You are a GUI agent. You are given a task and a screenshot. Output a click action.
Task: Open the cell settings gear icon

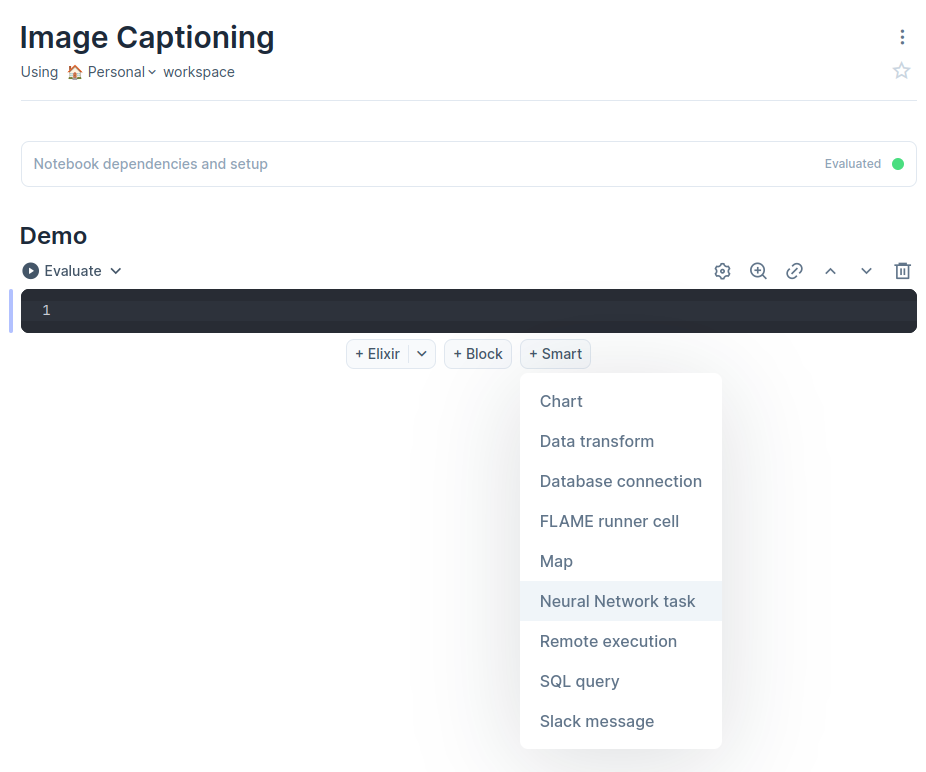tap(722, 271)
